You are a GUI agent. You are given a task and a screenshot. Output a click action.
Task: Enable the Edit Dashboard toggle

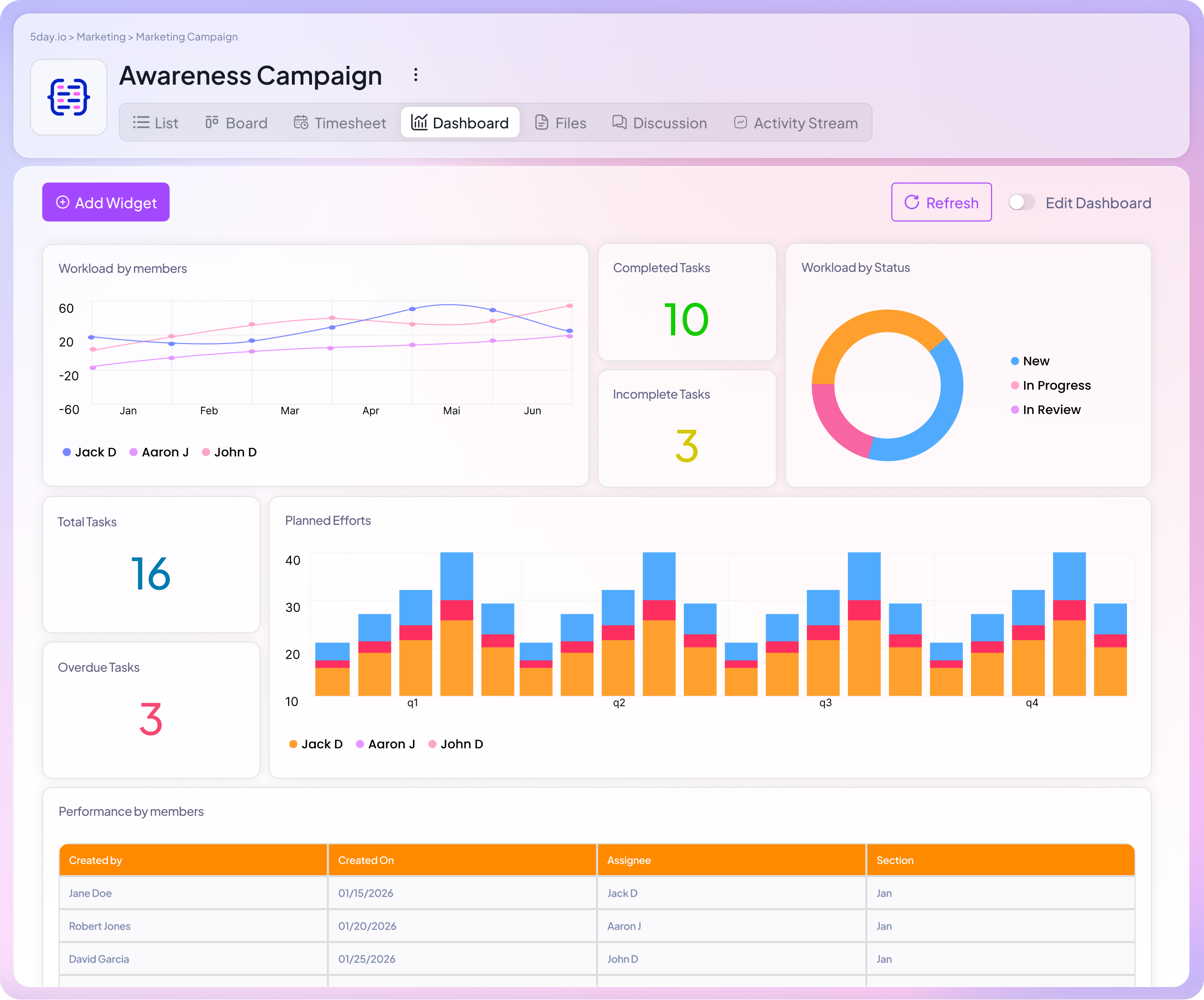pos(1021,202)
